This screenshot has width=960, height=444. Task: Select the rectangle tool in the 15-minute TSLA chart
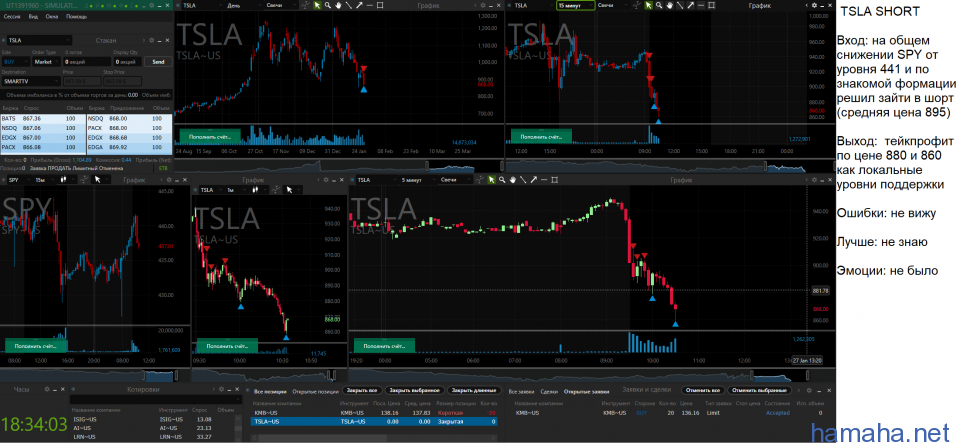[x=711, y=5]
